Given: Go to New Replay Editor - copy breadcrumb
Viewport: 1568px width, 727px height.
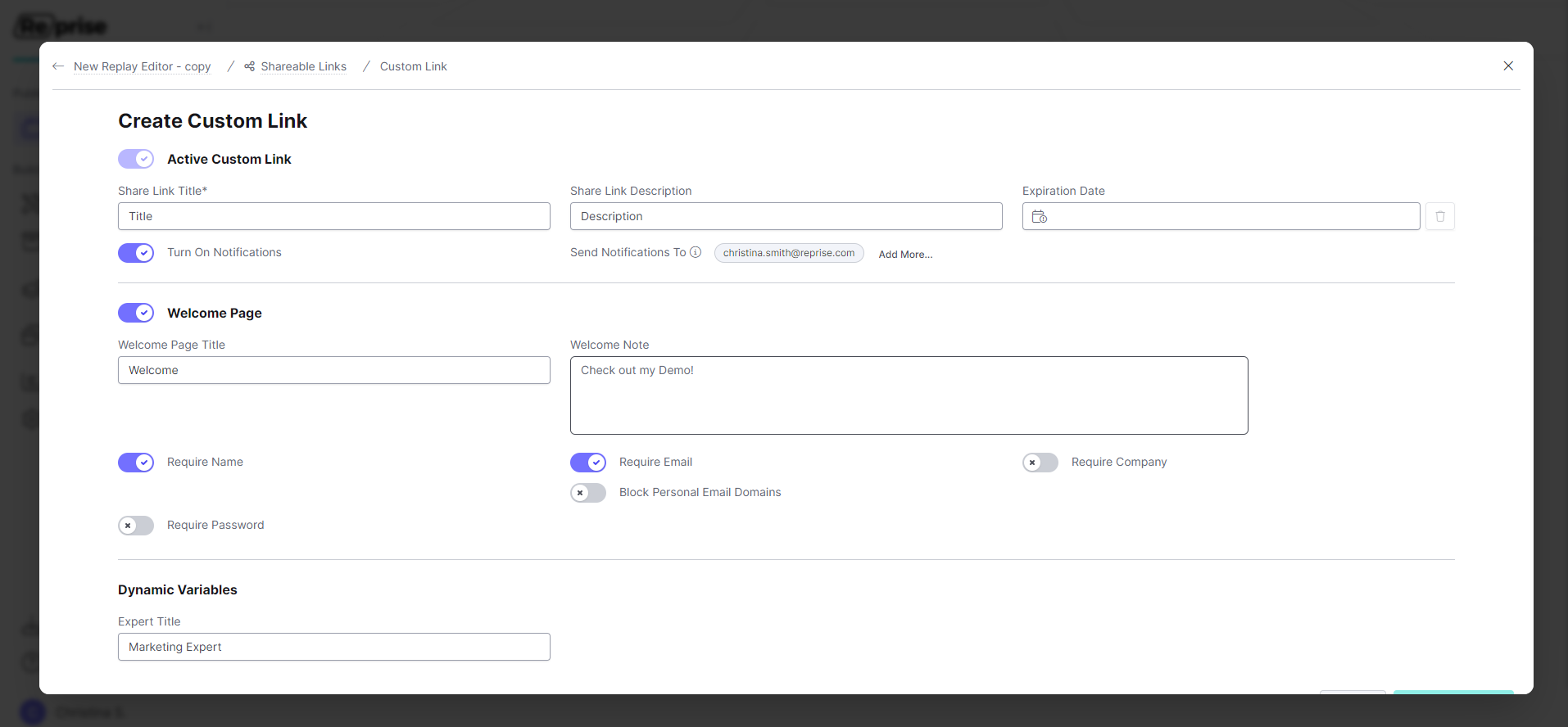Looking at the screenshot, I should [143, 66].
